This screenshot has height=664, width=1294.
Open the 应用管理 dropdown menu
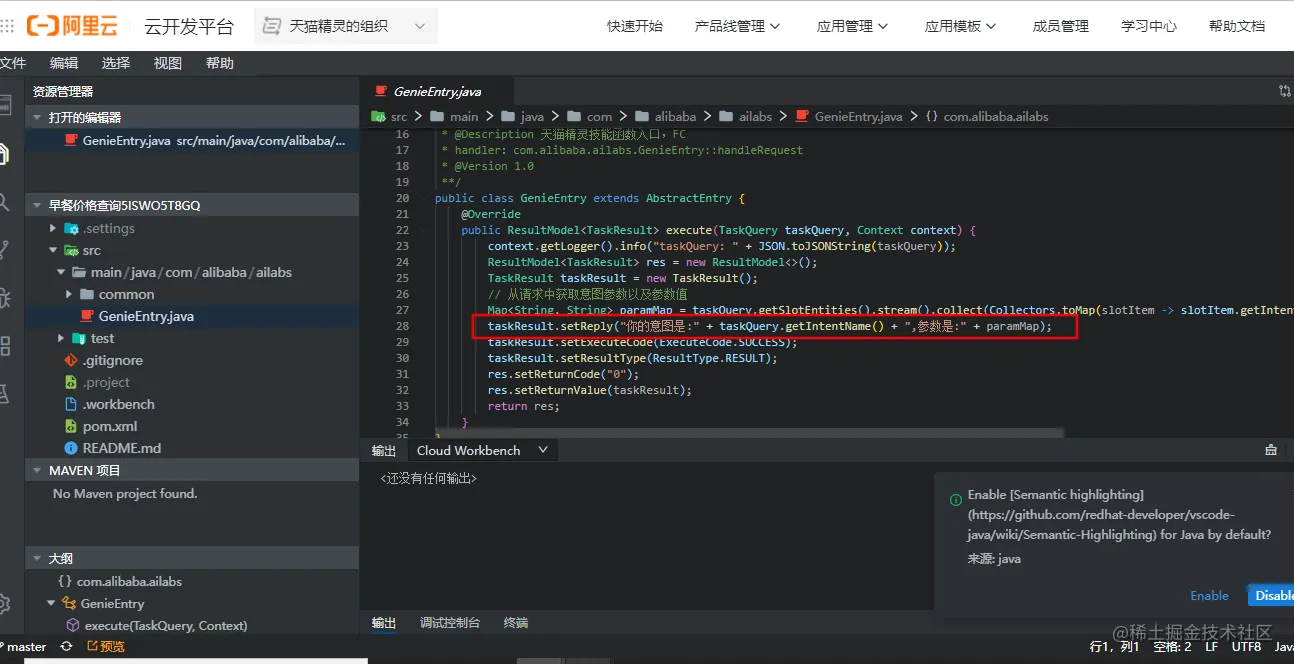(852, 27)
